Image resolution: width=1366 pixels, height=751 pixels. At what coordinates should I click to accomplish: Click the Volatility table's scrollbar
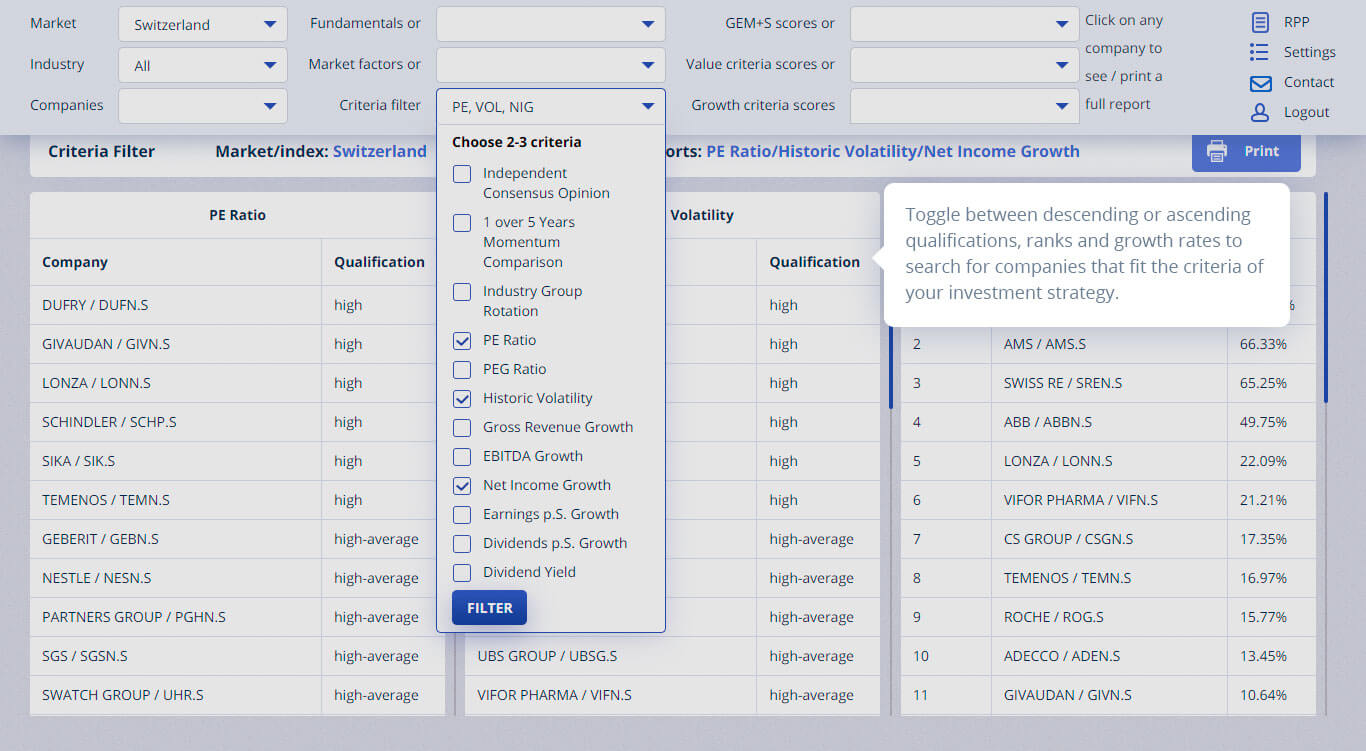(891, 365)
